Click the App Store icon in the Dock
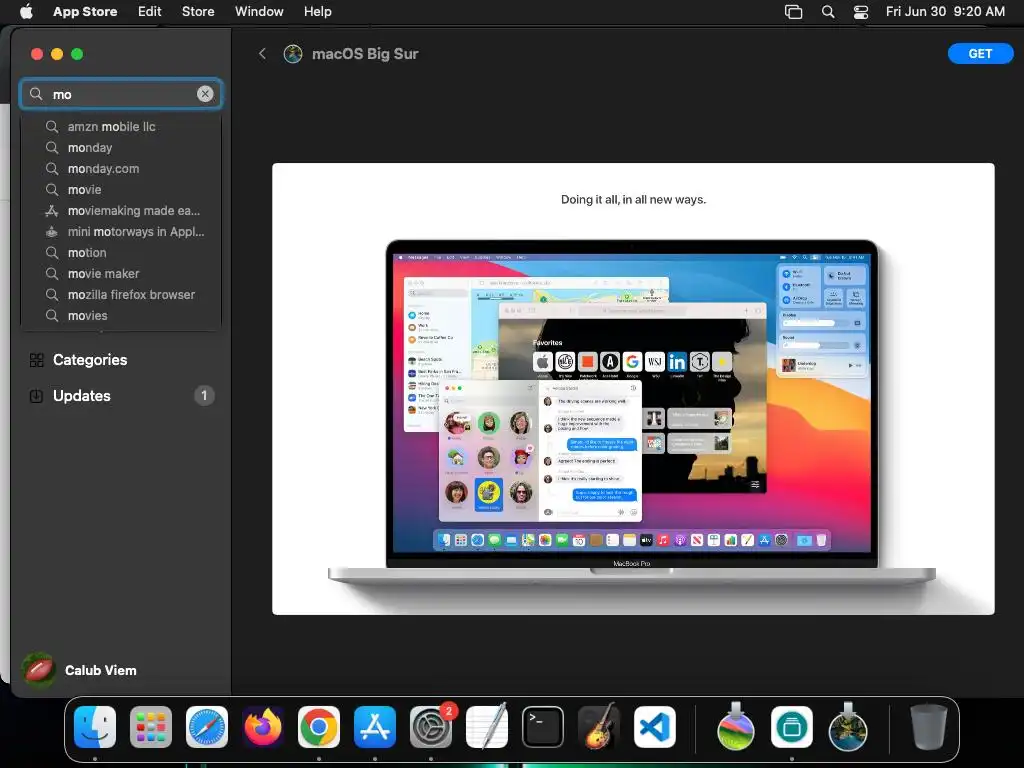Screen dimensions: 1024x768 tap(375, 727)
